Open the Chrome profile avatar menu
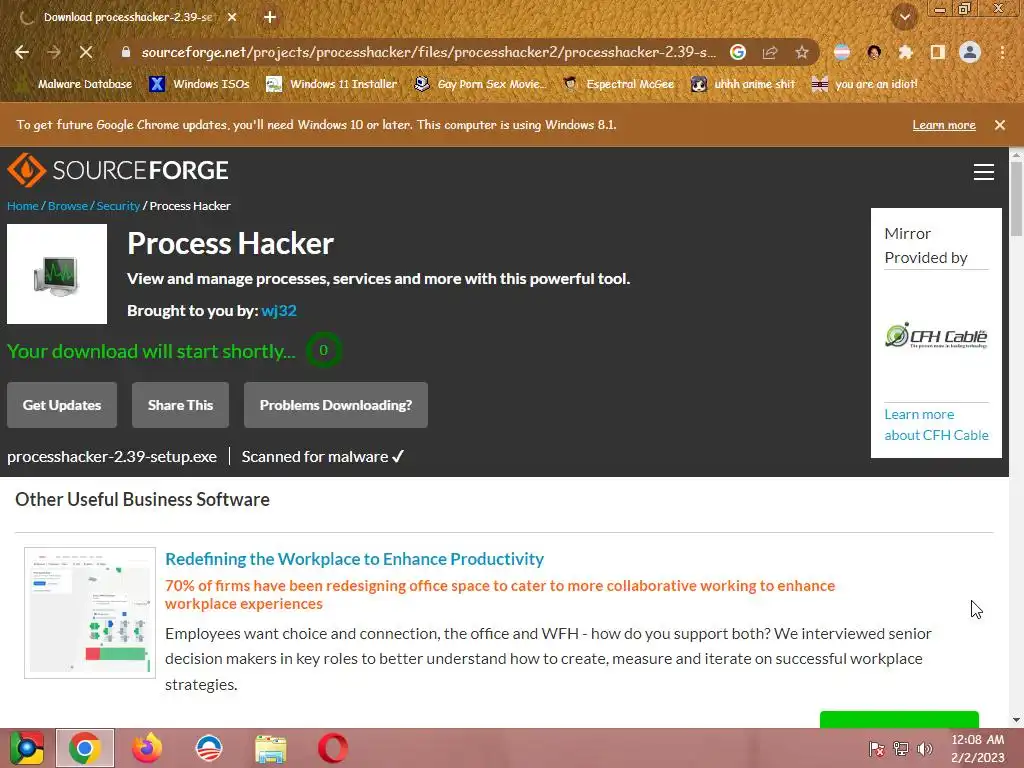Image resolution: width=1024 pixels, height=768 pixels. [970, 52]
